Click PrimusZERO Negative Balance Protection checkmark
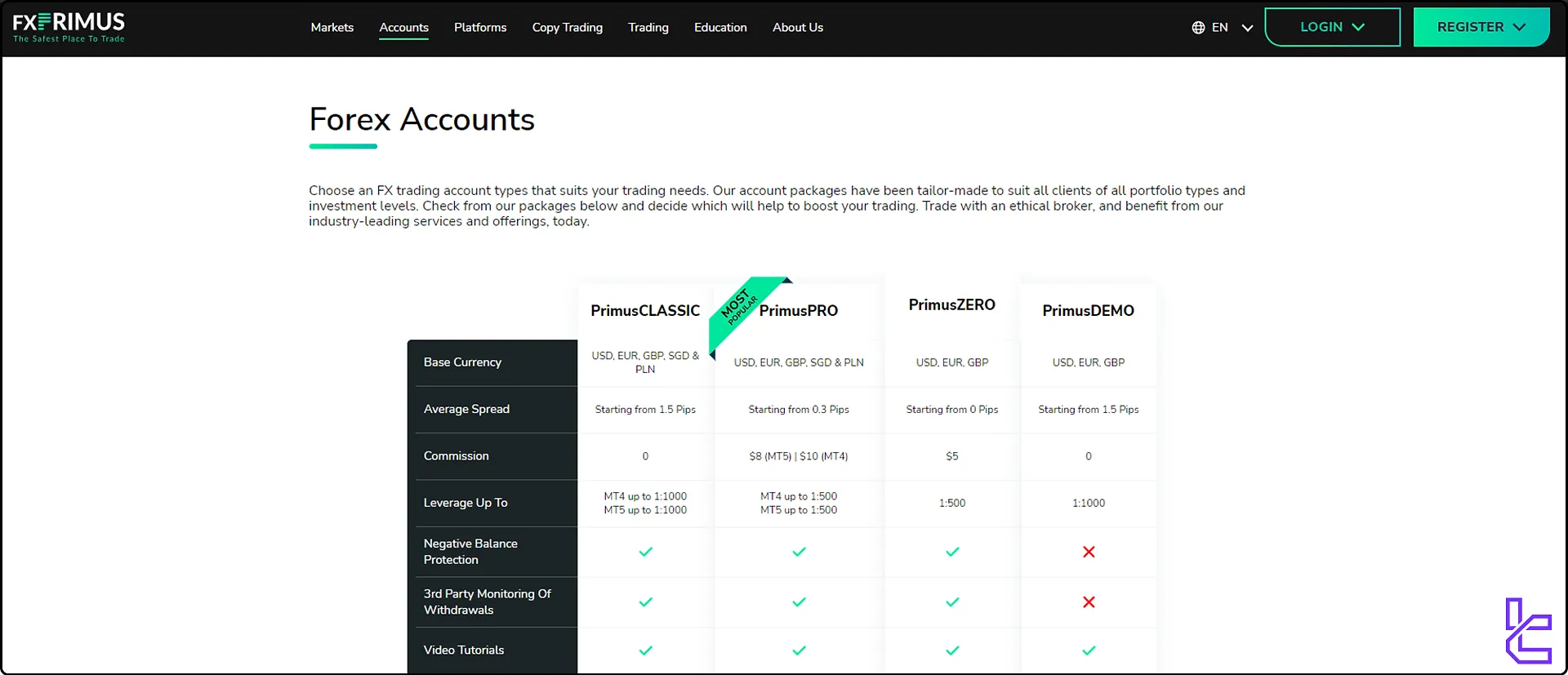Screen dimensions: 1568x675 point(952,552)
